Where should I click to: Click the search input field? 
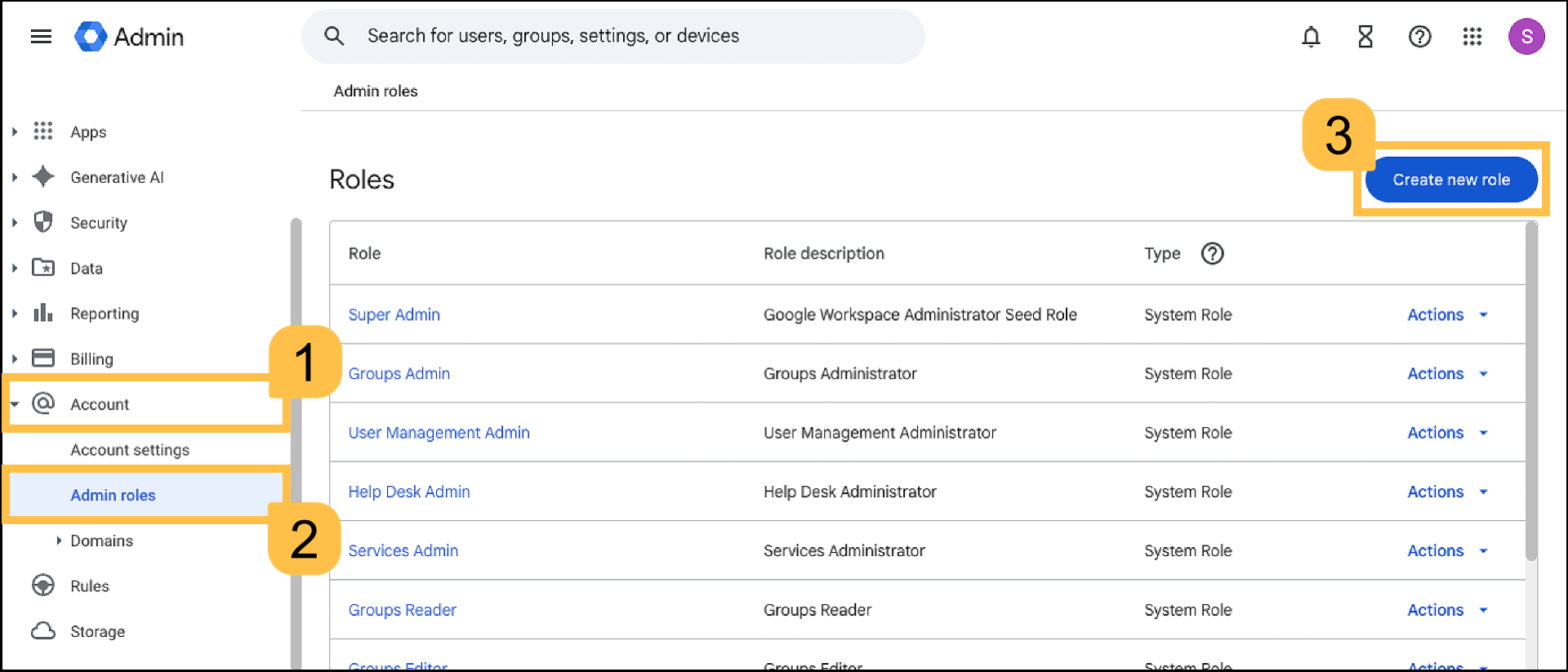click(x=613, y=36)
